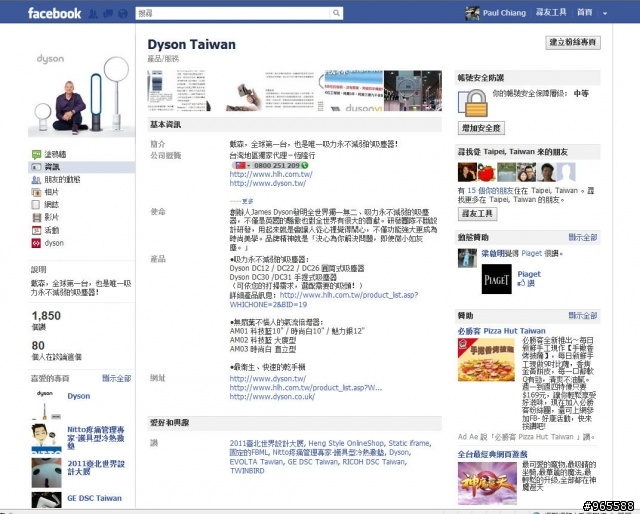Select the Info tab in sidebar
This screenshot has width=640, height=514.
82,167
